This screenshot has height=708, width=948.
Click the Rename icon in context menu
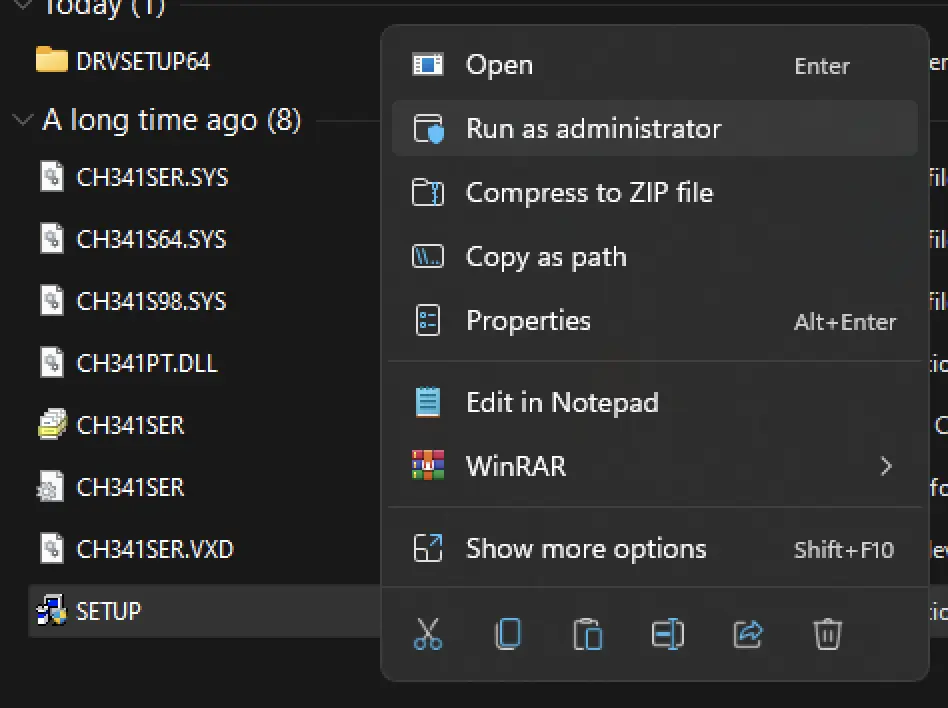667,634
